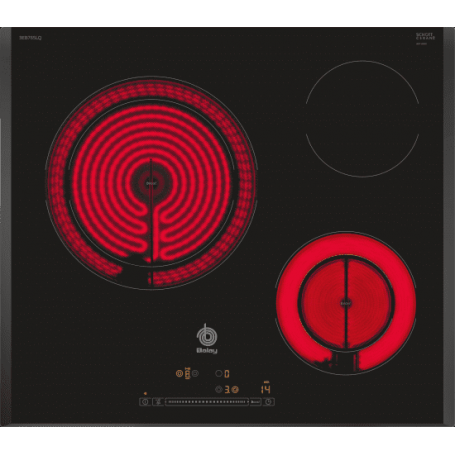
Task: Tap the timer clock button at slider's right end
Action: (269, 402)
